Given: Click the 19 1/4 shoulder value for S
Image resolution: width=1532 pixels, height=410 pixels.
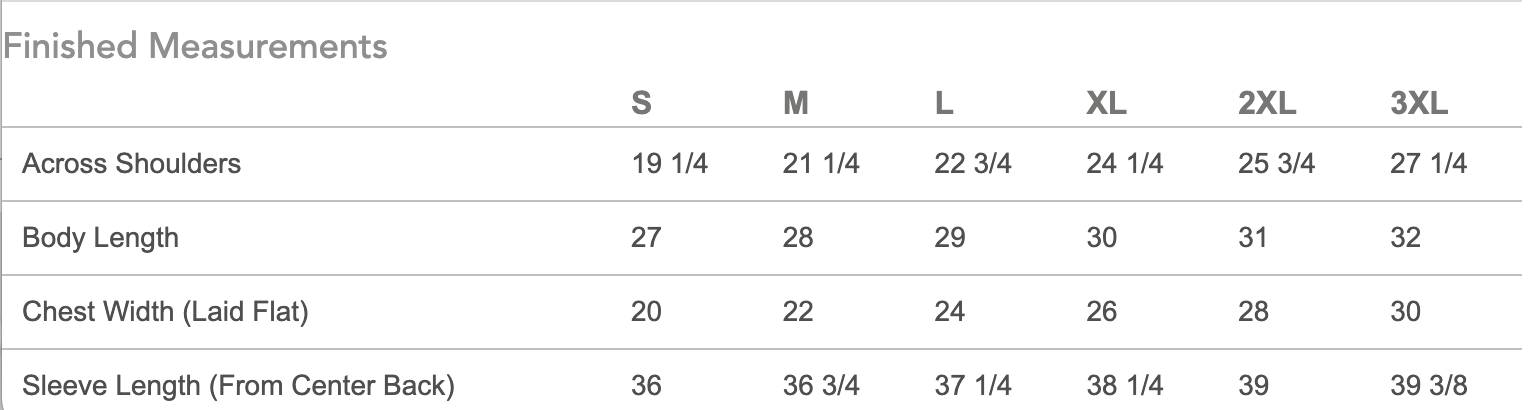Looking at the screenshot, I should pyautogui.click(x=670, y=164).
